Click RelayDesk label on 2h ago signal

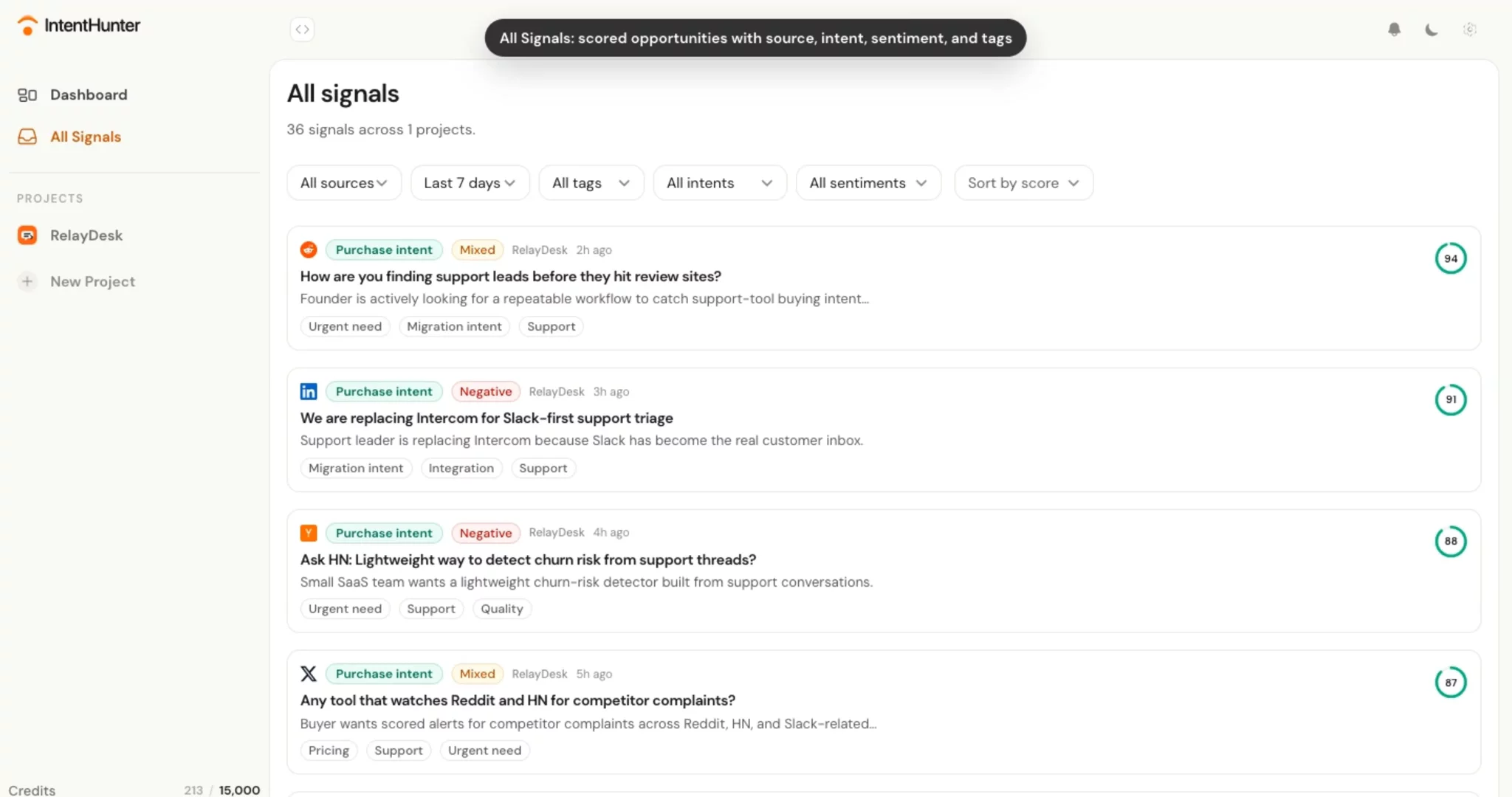pos(540,249)
